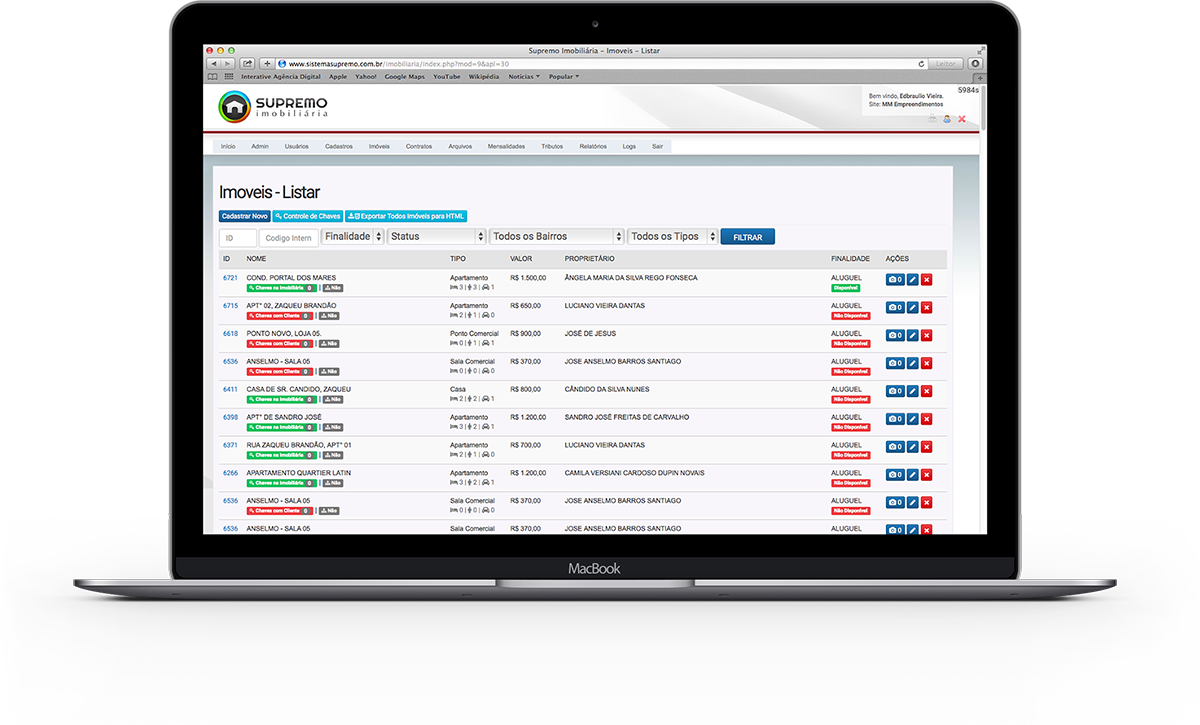
Task: Open the Imóveis menu
Action: pos(379,146)
